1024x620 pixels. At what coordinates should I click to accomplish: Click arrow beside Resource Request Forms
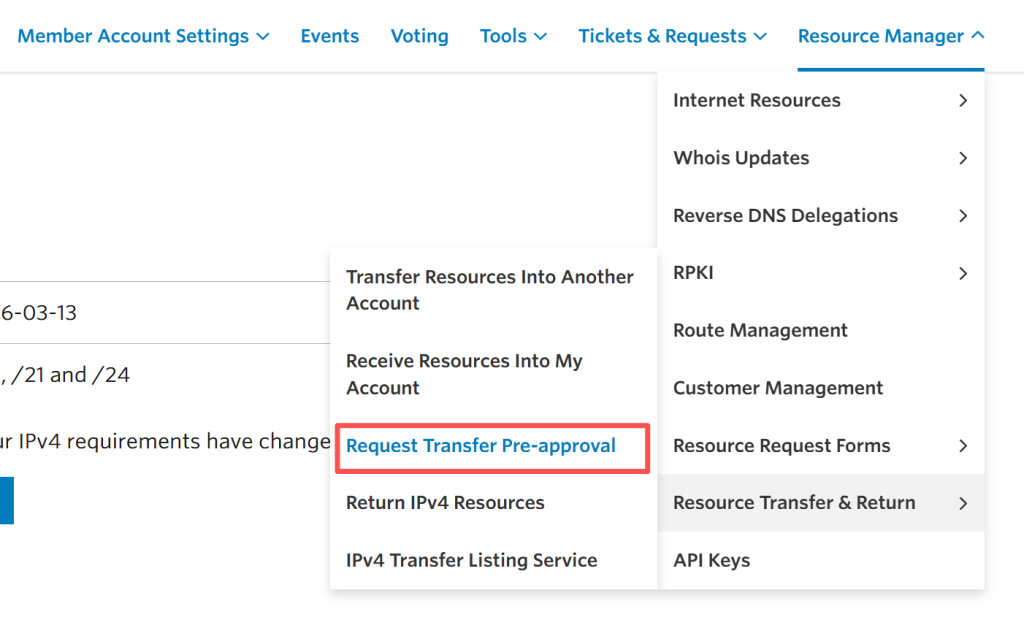pos(963,446)
